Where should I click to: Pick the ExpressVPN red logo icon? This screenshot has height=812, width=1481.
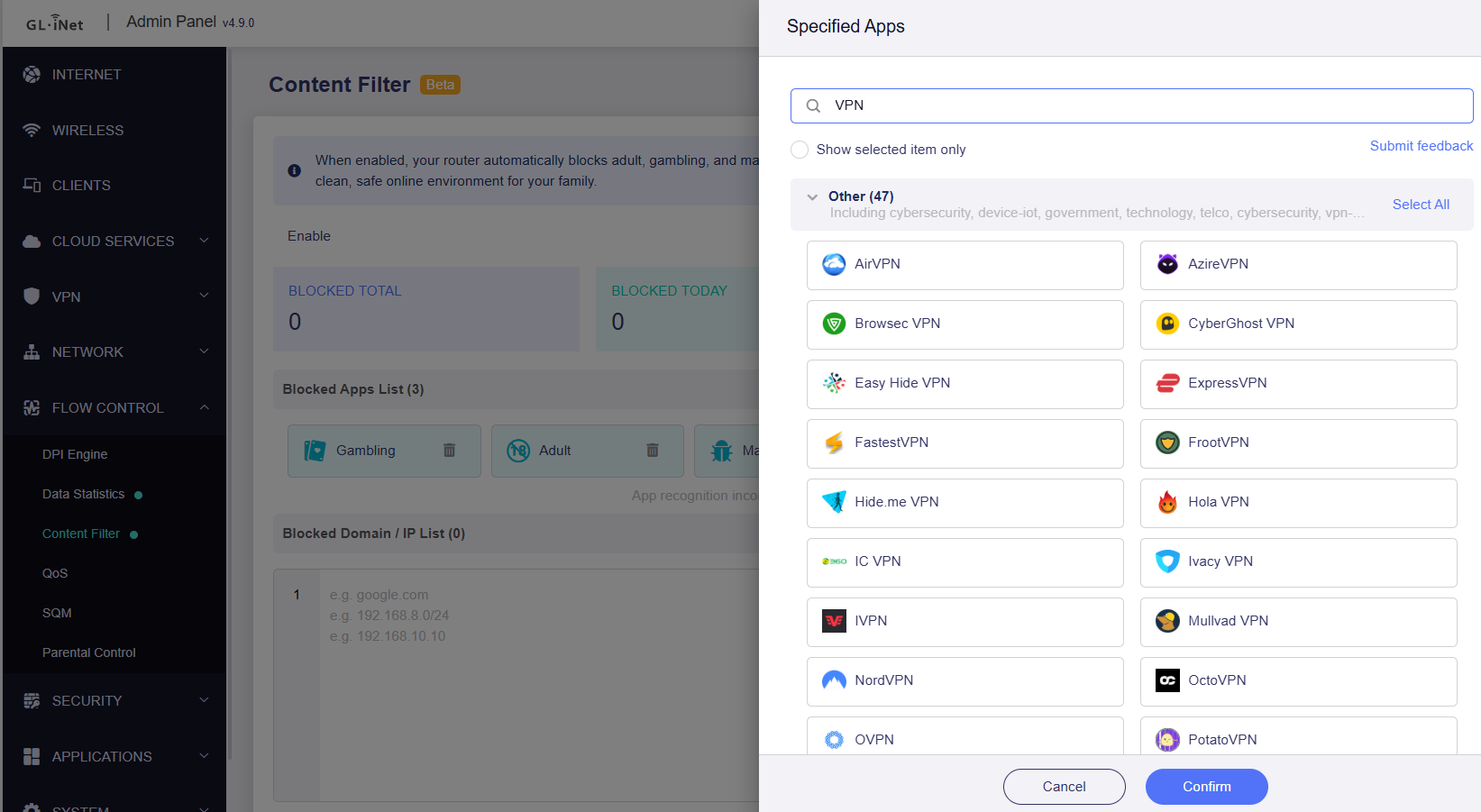pyautogui.click(x=1167, y=383)
